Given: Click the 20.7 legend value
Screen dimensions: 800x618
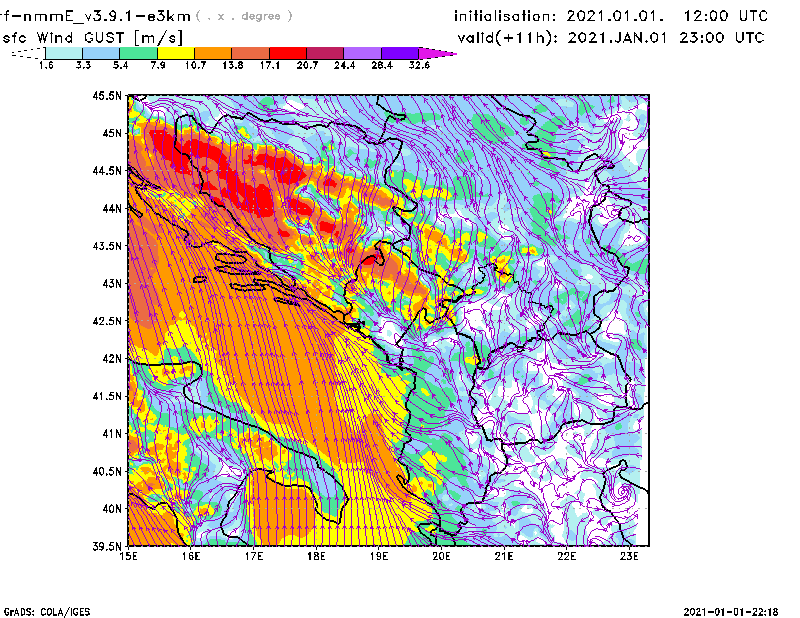Looking at the screenshot, I should [307, 65].
